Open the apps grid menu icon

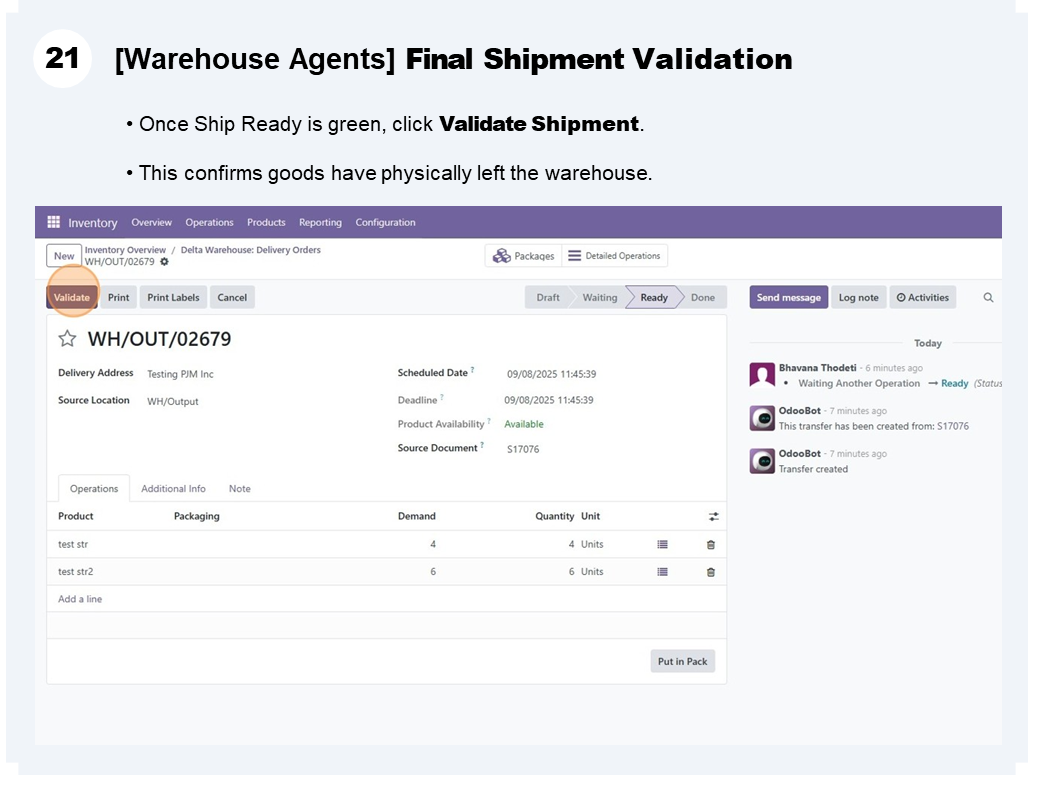(x=53, y=222)
